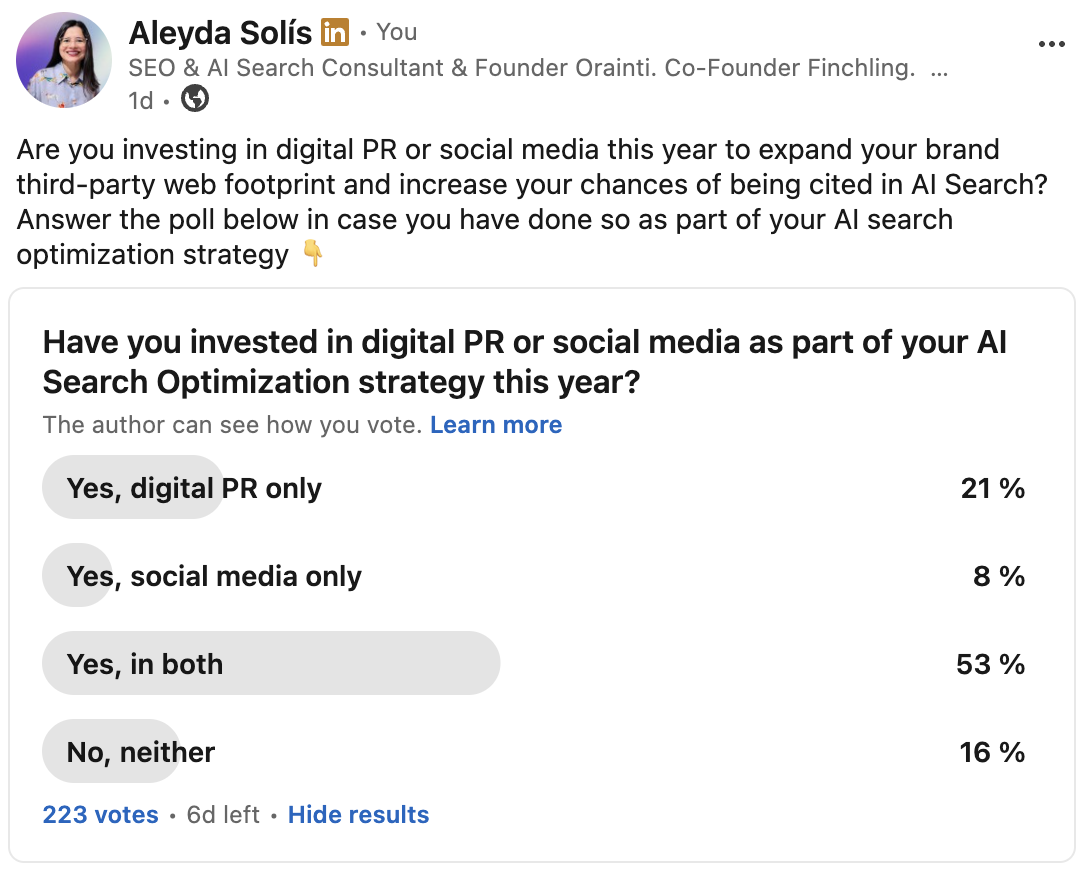Image resolution: width=1090 pixels, height=880 pixels.
Task: Open the post options three-dot menu
Action: [x=1051, y=44]
